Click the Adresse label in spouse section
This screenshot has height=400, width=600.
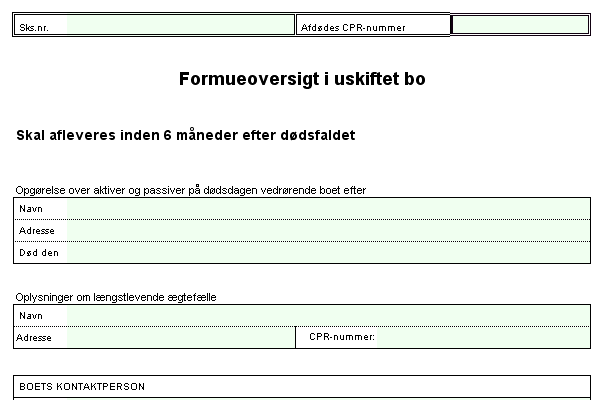coord(33,338)
